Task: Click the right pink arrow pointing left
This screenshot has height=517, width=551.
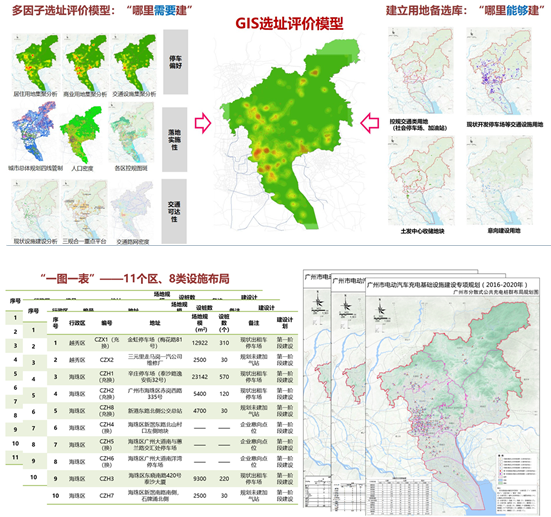Action: coord(370,123)
